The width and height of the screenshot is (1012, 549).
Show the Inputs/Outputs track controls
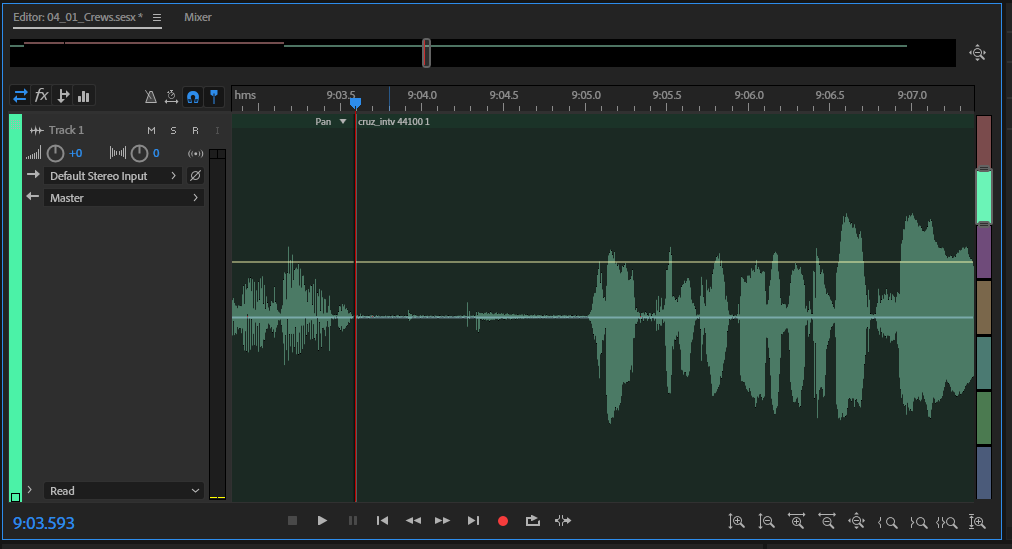(x=20, y=96)
